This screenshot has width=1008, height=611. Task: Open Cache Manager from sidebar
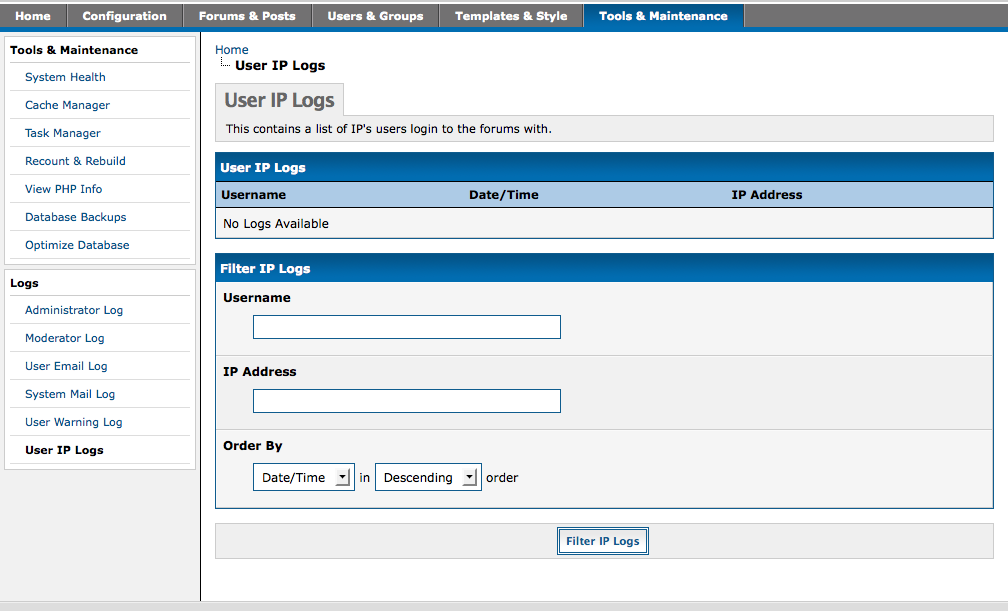[67, 105]
